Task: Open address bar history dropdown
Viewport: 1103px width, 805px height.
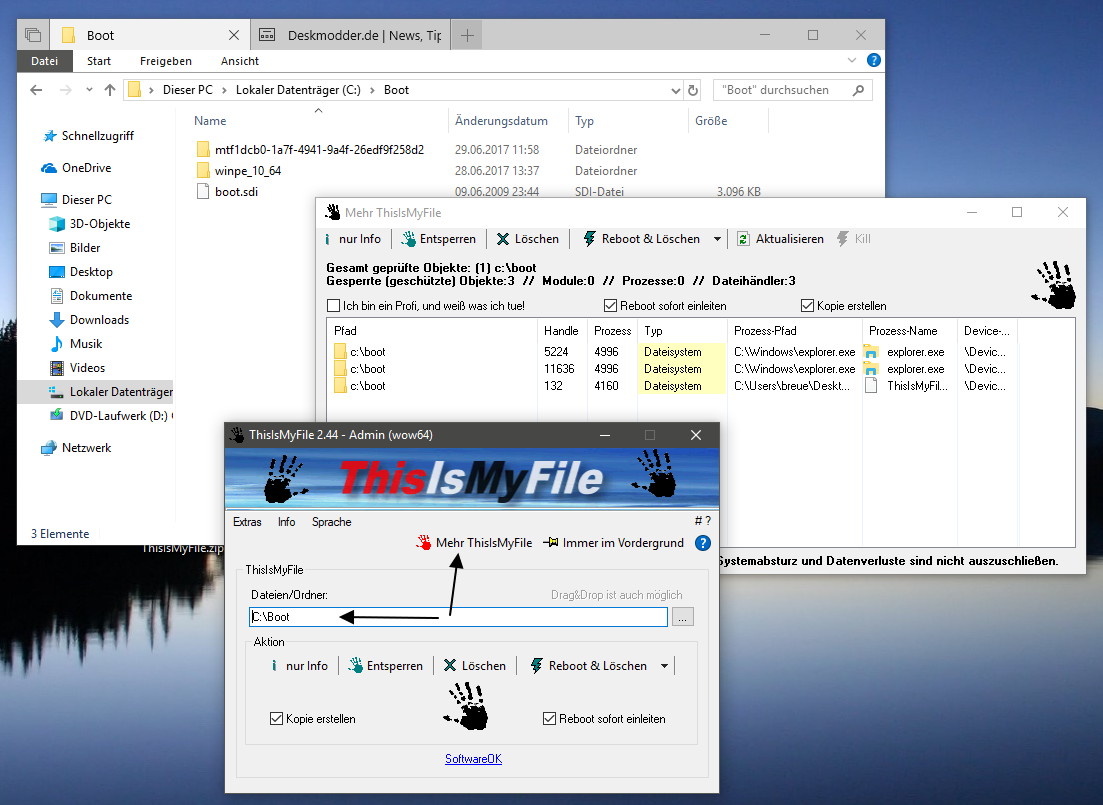Action: point(675,90)
